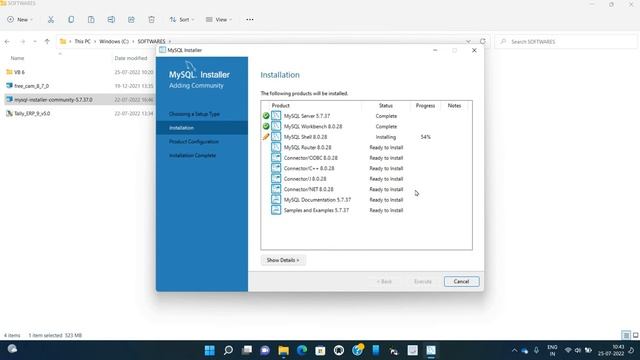The image size is (640, 360).
Task: Click the Back button in MySQL Installer
Action: pos(384,281)
